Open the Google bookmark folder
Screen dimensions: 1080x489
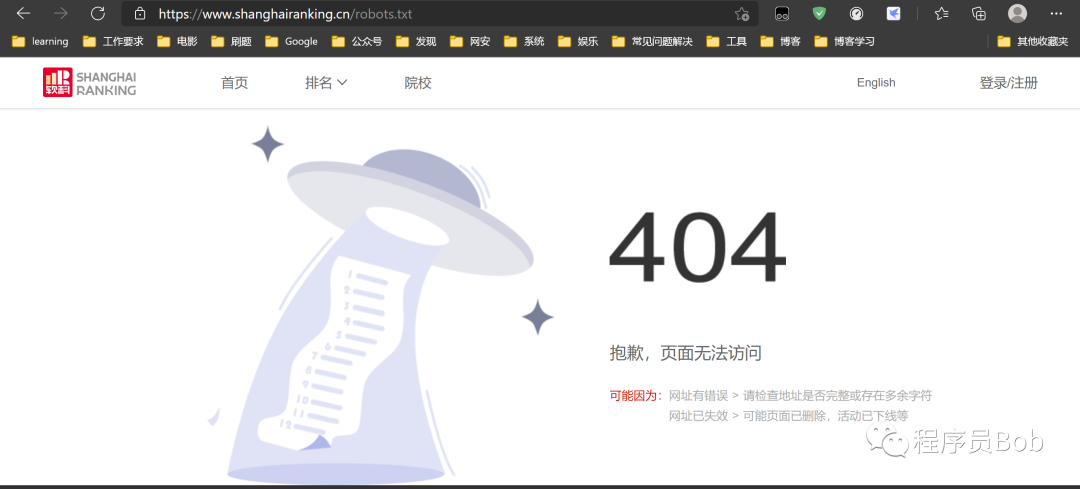point(291,41)
